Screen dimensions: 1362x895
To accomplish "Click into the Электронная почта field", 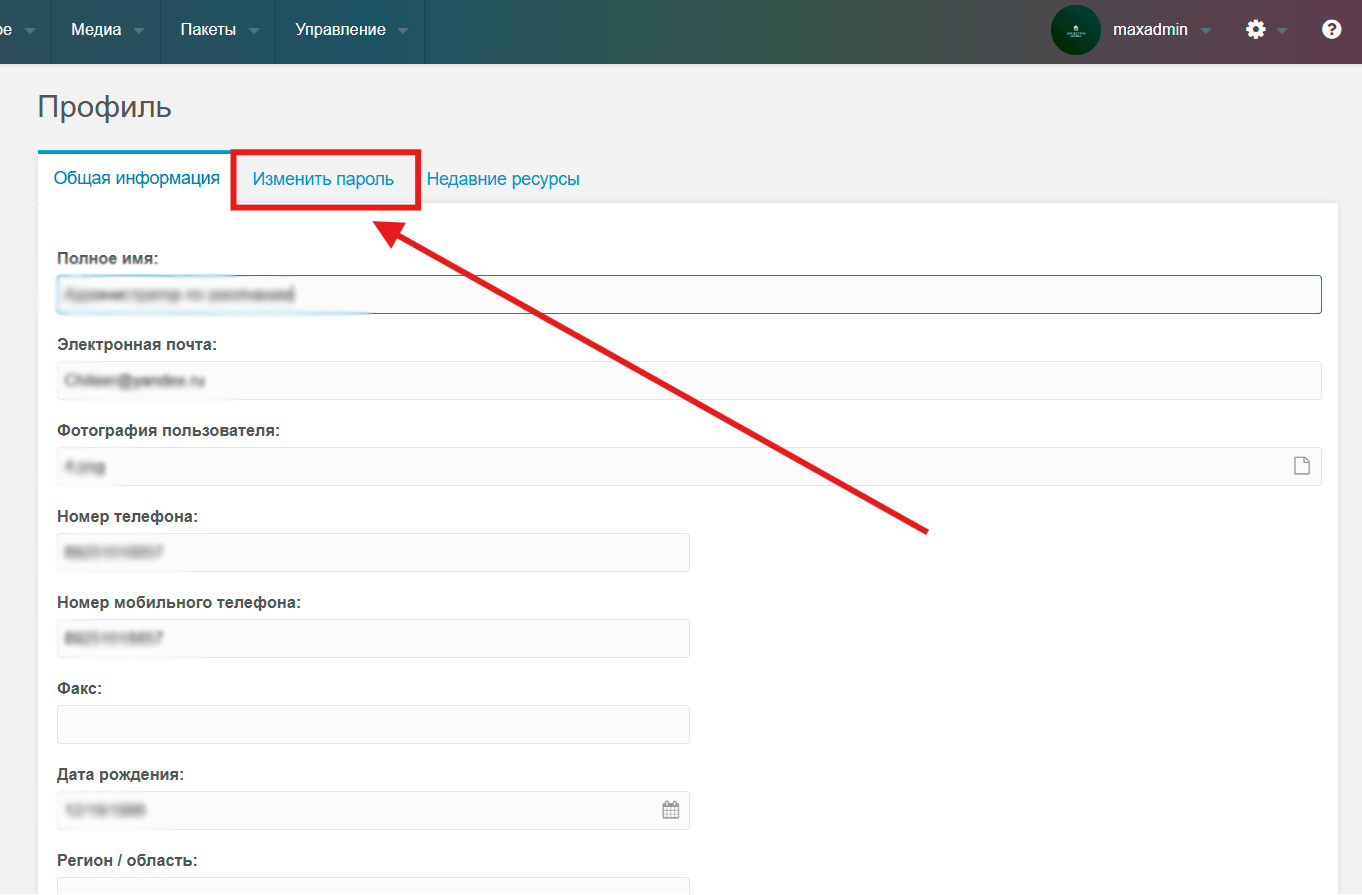I will coord(689,381).
